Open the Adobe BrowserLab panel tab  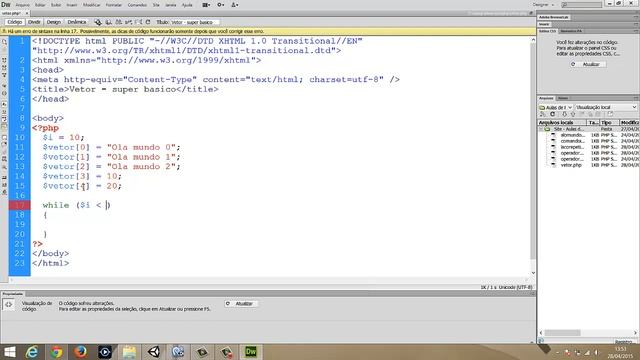pos(553,17)
